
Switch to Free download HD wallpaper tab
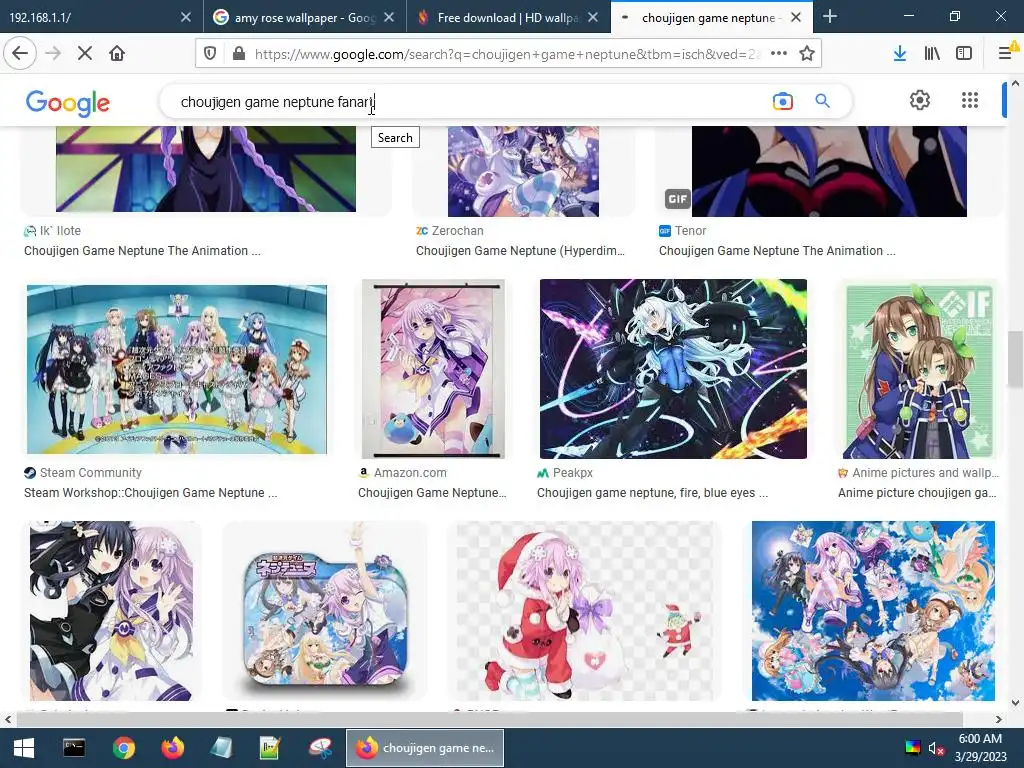496,18
